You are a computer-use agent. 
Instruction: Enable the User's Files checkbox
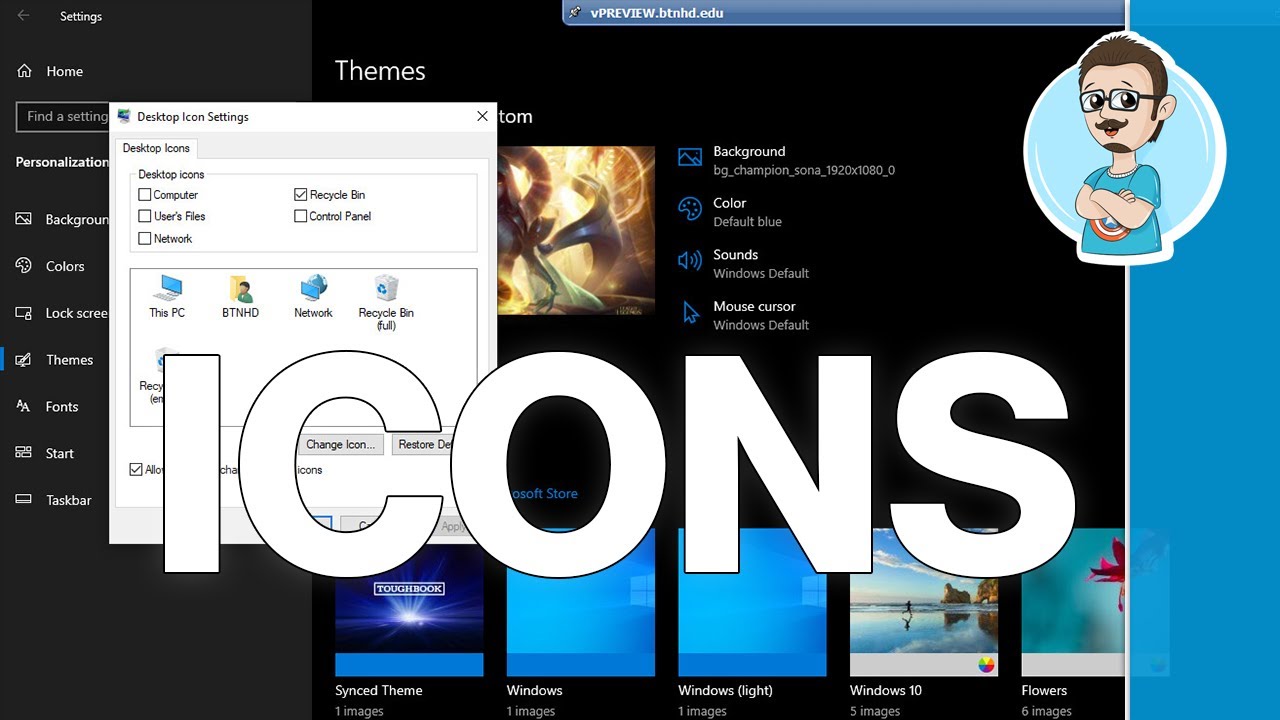(145, 216)
